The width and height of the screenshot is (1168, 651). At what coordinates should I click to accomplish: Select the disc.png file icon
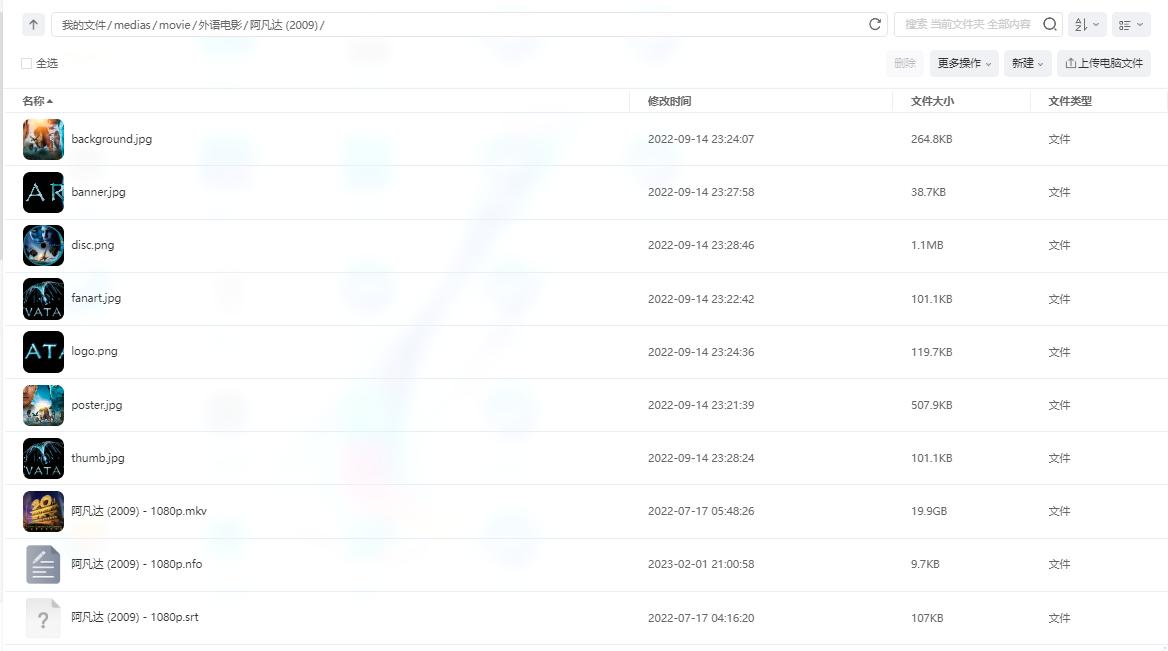click(43, 245)
